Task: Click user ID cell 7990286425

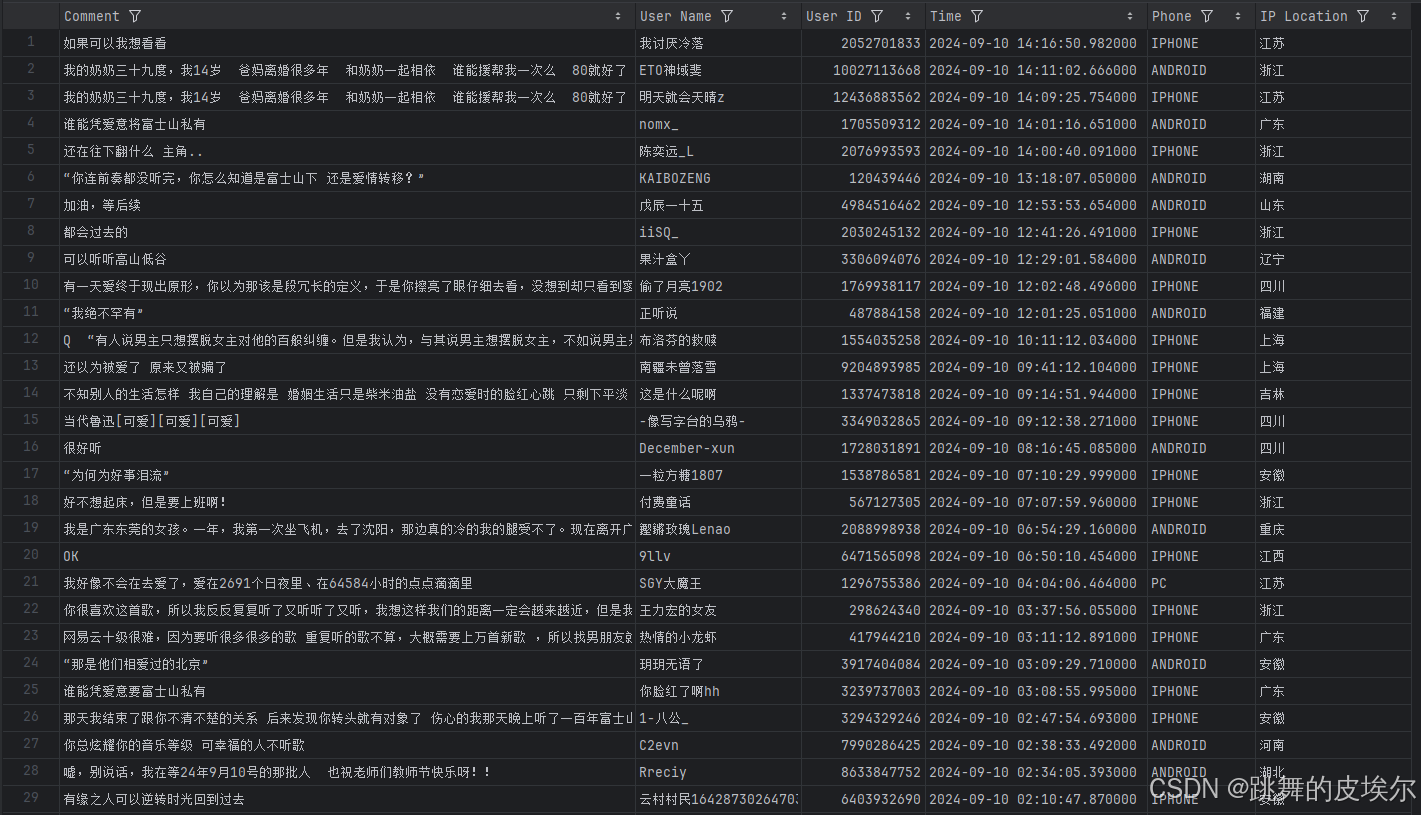Action: [863, 745]
